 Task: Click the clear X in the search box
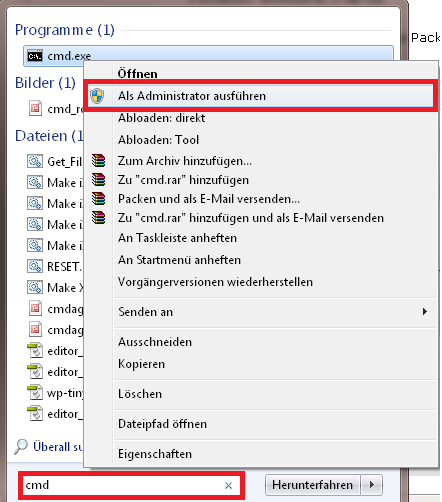point(228,485)
